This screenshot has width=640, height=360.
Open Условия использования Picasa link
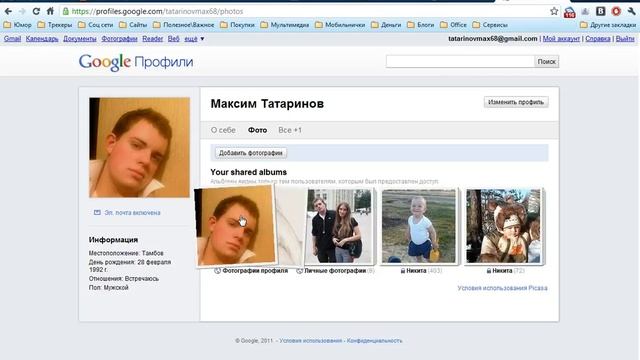point(502,288)
